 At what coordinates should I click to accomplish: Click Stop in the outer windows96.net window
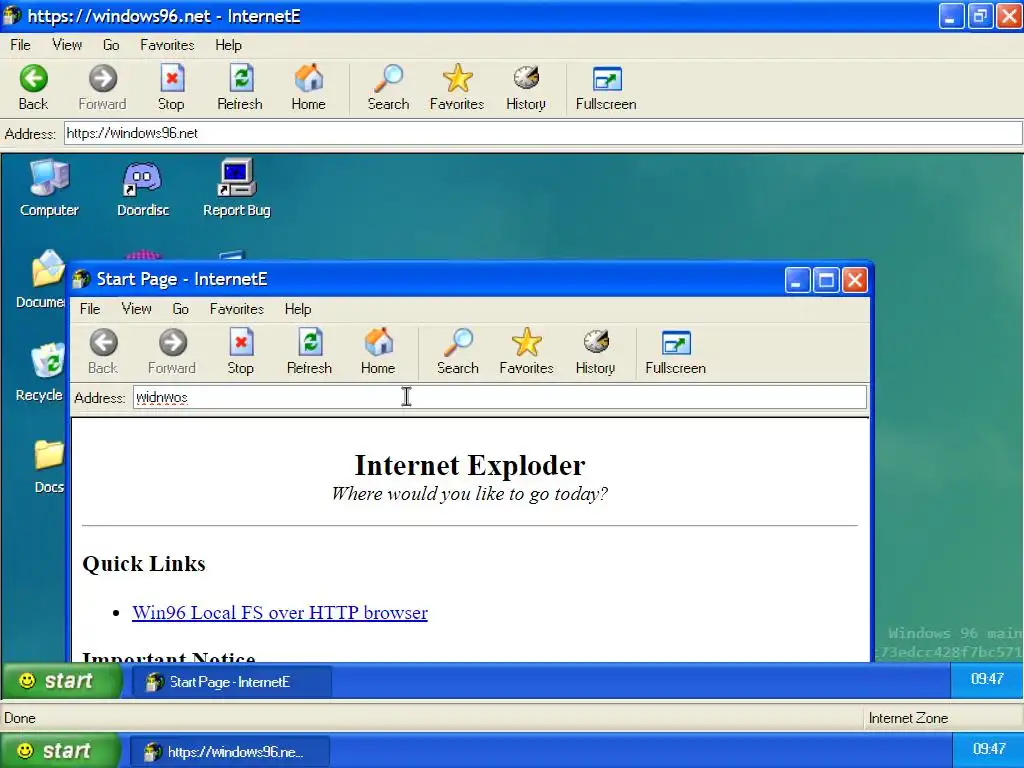coord(171,88)
